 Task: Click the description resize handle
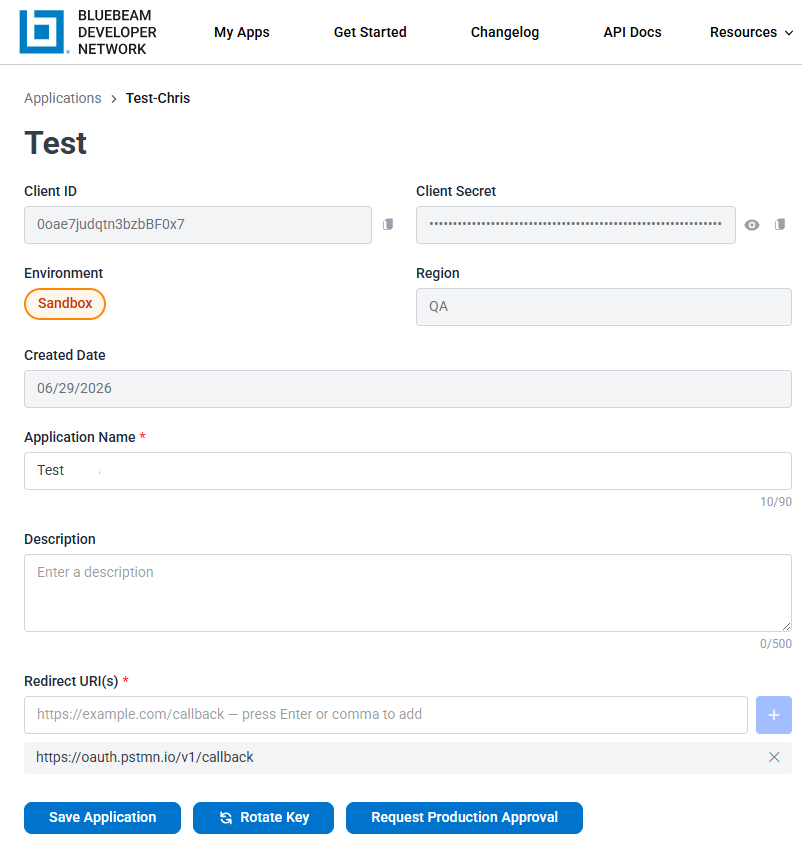coord(786,627)
